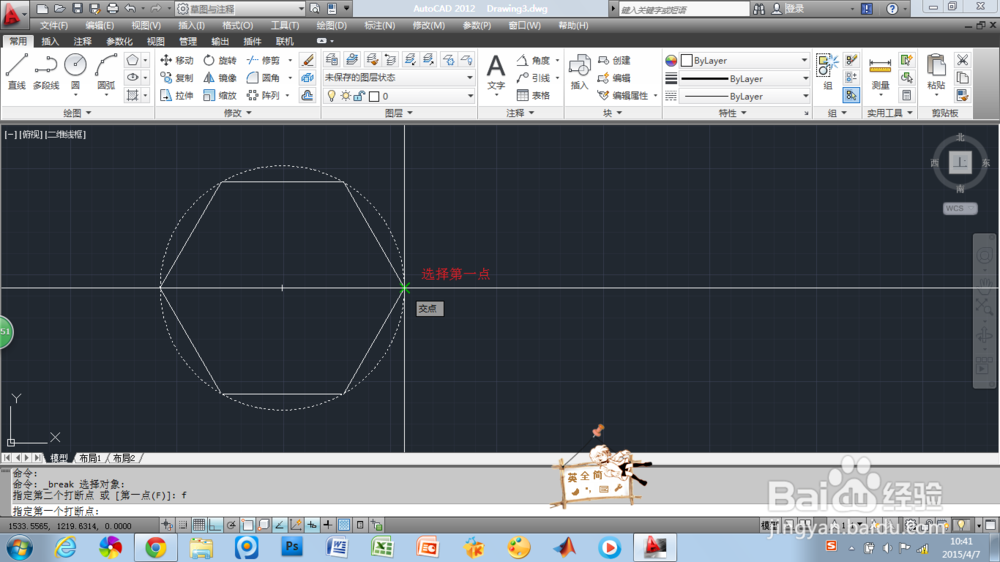Open the workspace dropdown 草图与注释
The image size is (1000, 562).
tap(240, 8)
